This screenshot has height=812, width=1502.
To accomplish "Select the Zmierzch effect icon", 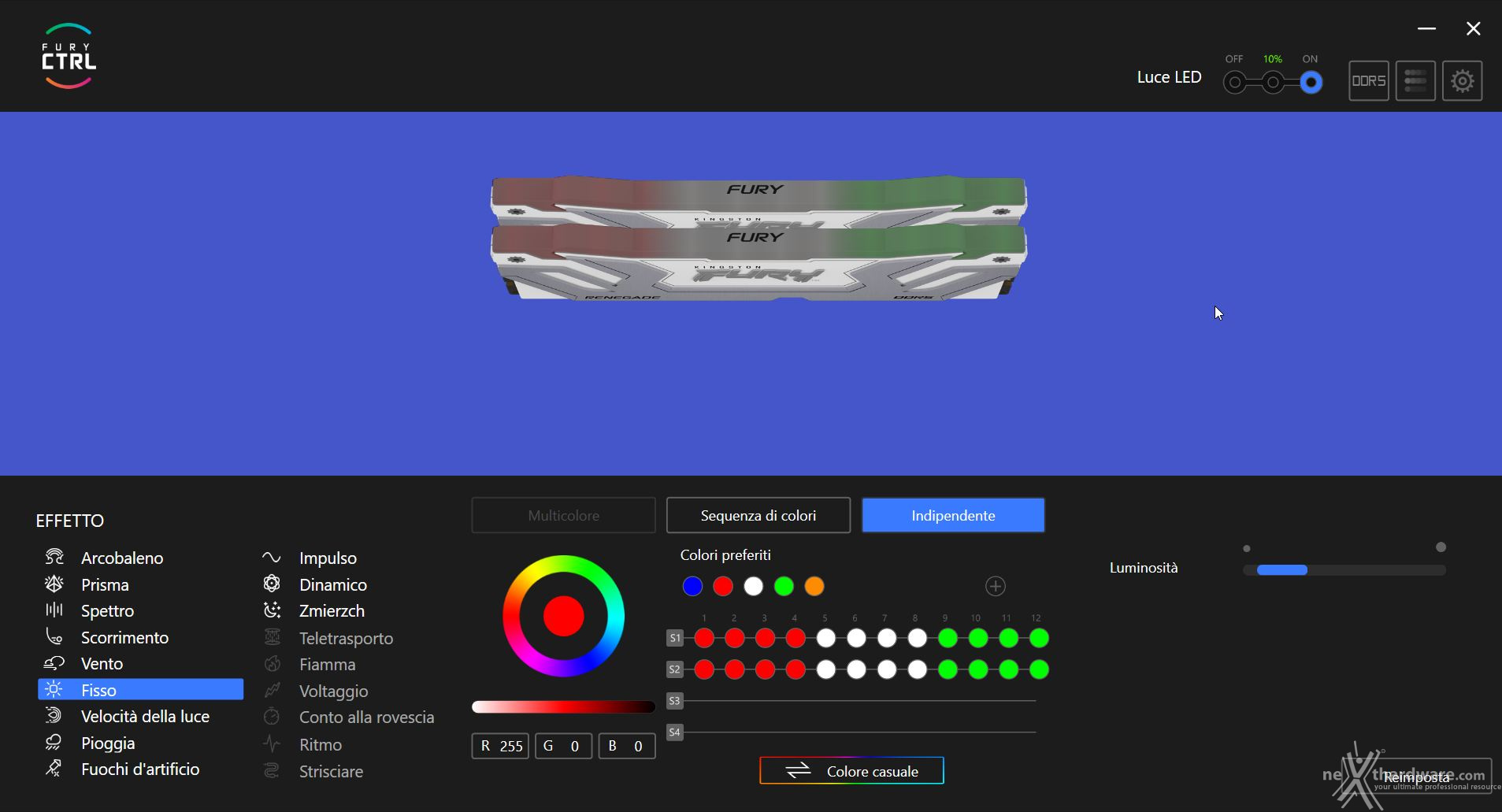I will click(272, 610).
